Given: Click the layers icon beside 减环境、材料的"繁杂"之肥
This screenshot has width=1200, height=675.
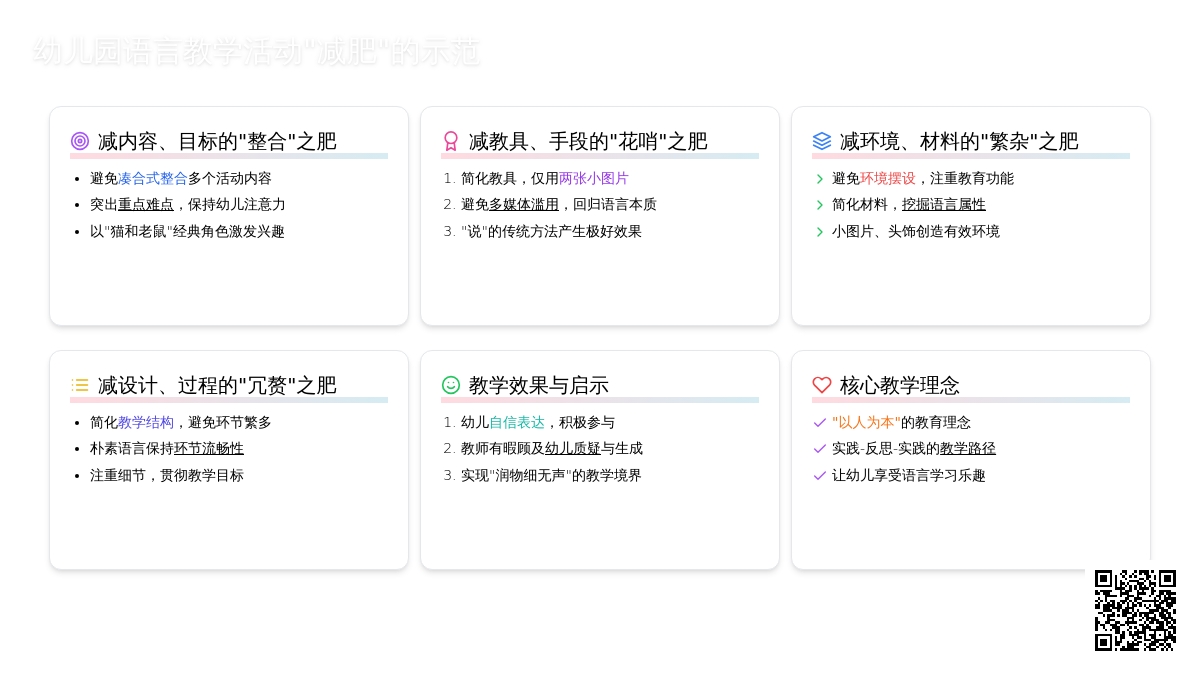Looking at the screenshot, I should click(x=822, y=141).
